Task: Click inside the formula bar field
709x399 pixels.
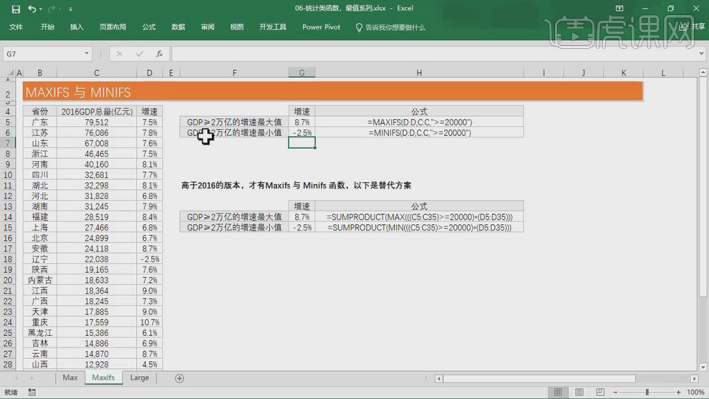Action: [434, 54]
